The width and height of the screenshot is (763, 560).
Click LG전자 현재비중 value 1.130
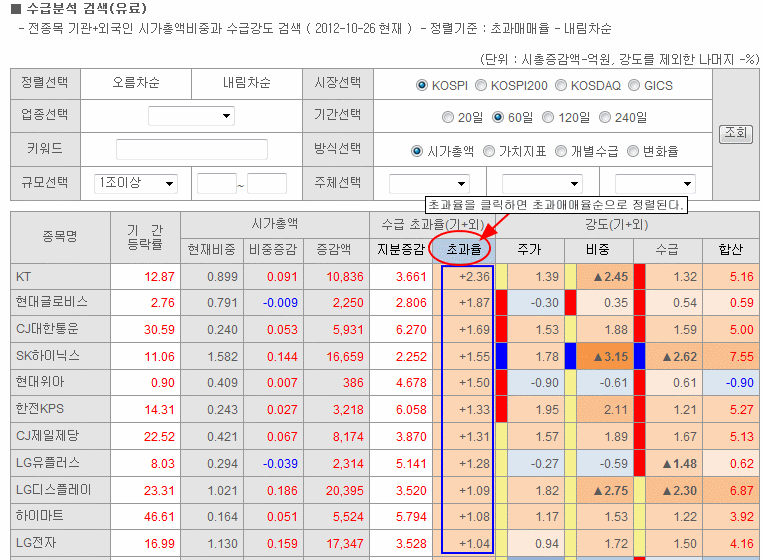click(x=222, y=543)
